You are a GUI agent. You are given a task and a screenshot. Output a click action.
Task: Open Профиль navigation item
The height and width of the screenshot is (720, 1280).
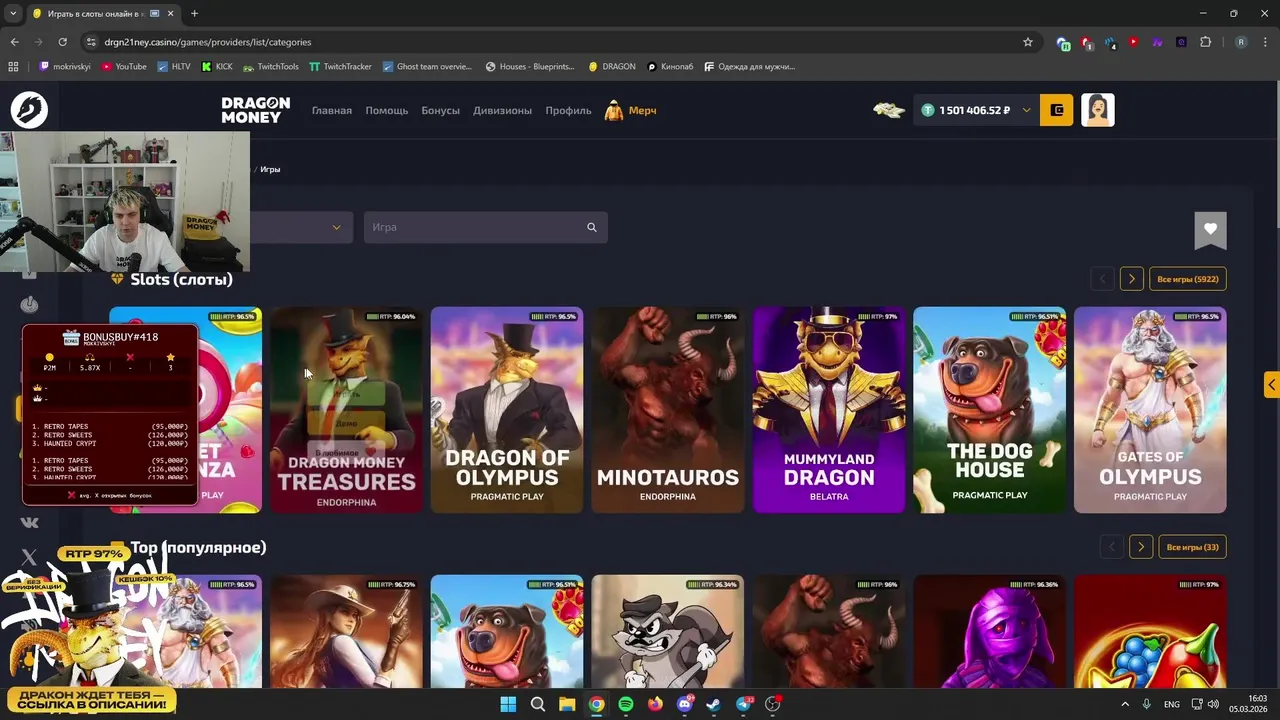point(568,110)
